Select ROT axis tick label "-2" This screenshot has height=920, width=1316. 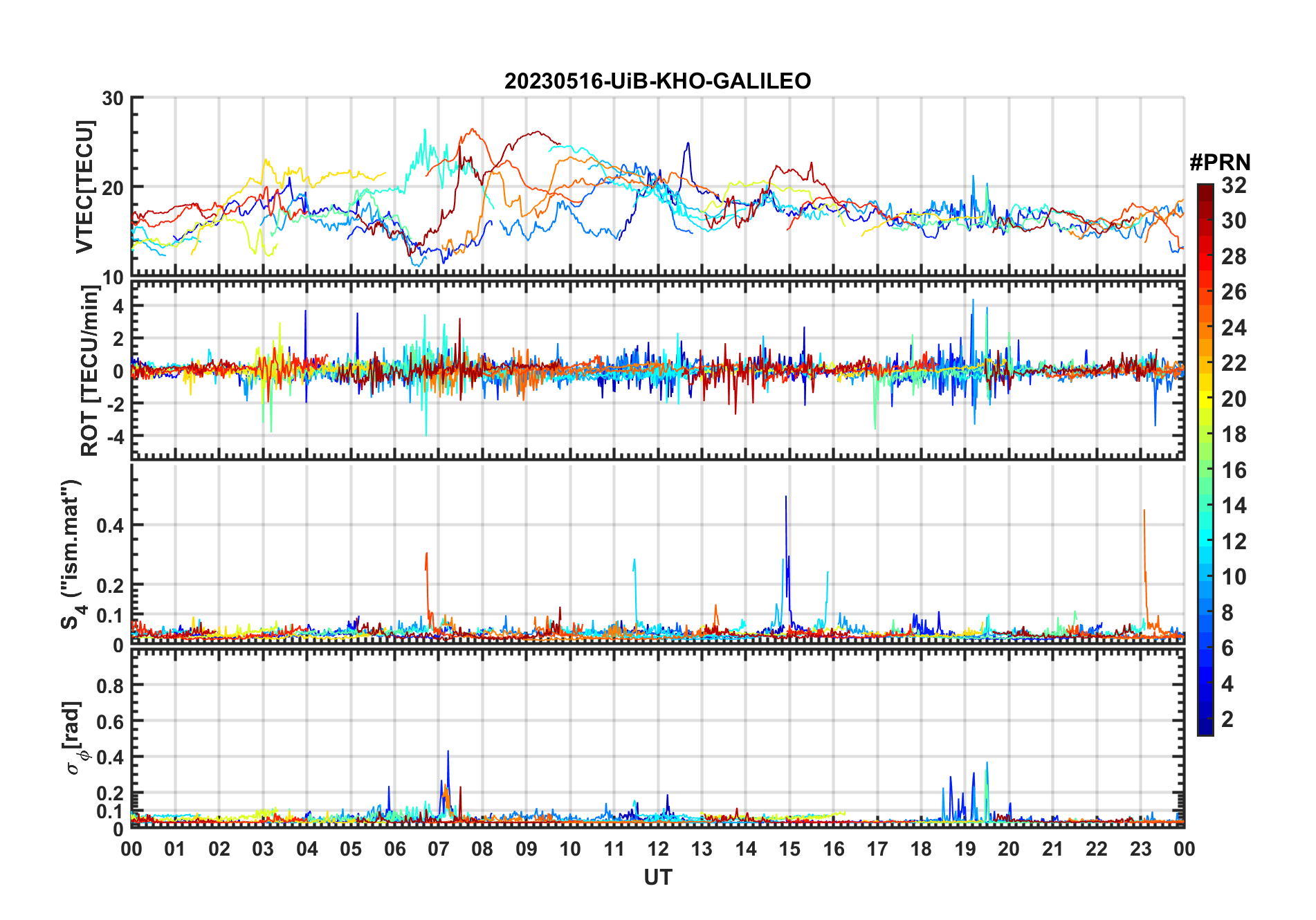click(114, 404)
